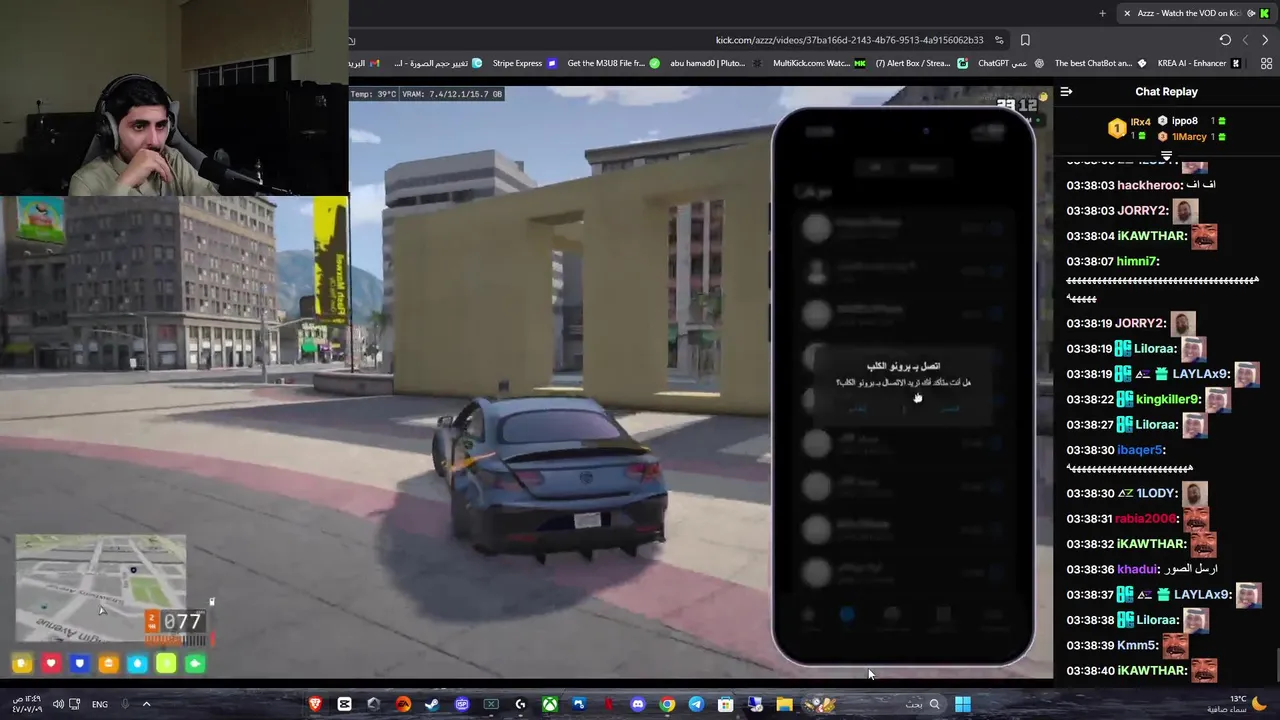Select top gifter IRx4 in the leaderboard
The width and height of the screenshot is (1280, 720).
1131,128
